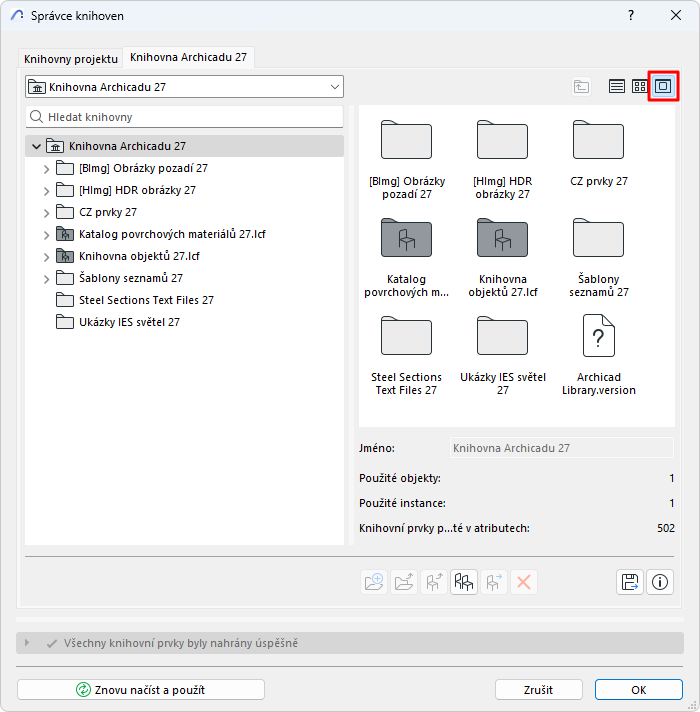The image size is (700, 712).
Task: Select Knihovna objektů 27.lcf tree row
Action: pos(184,256)
